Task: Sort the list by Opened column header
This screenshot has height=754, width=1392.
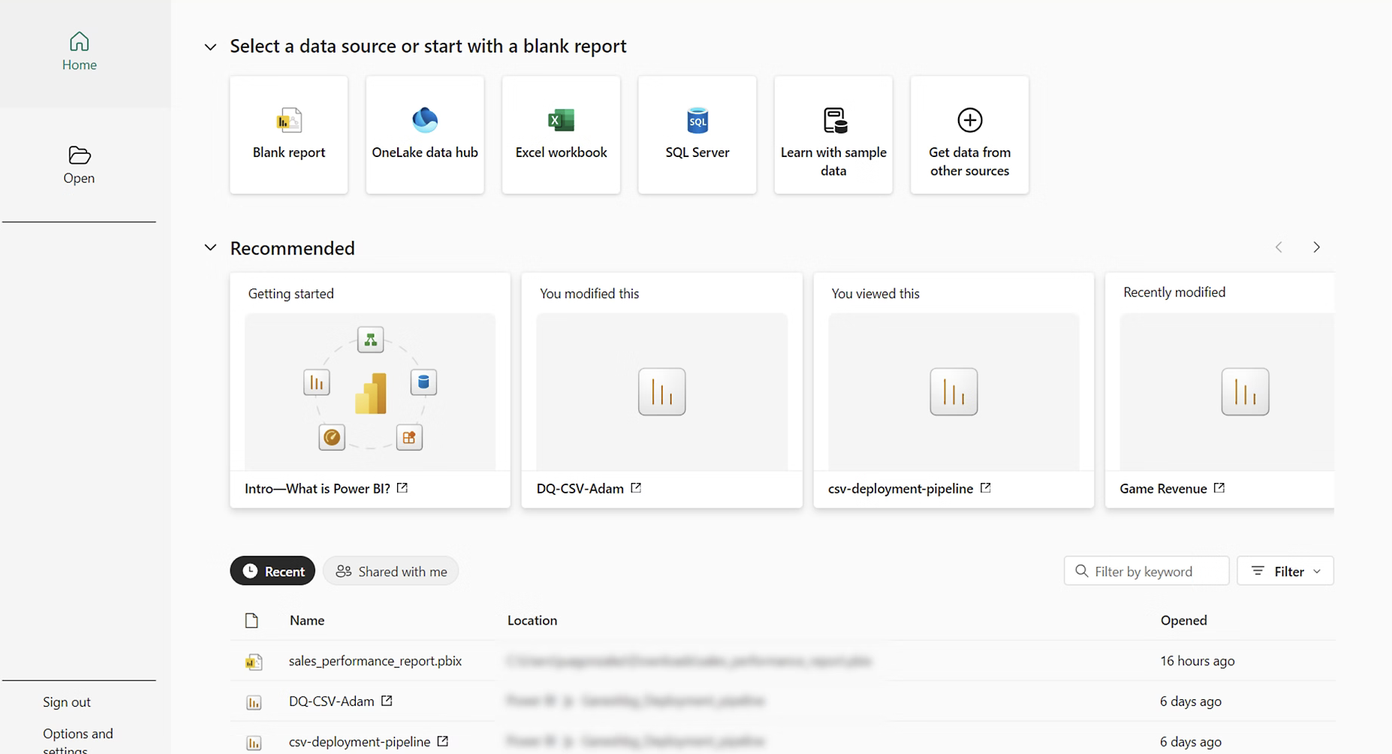Action: click(x=1184, y=620)
